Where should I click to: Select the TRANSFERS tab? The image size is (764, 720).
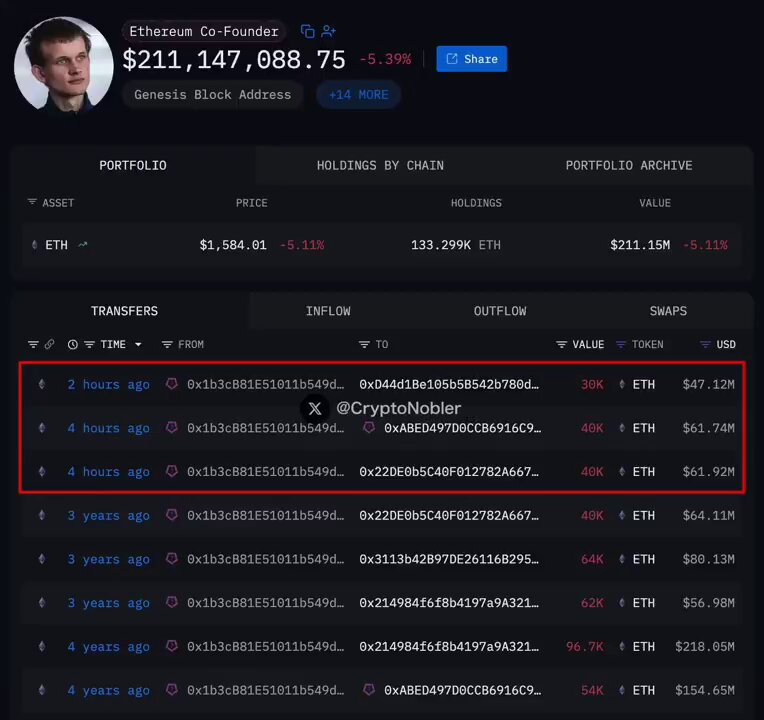click(124, 311)
